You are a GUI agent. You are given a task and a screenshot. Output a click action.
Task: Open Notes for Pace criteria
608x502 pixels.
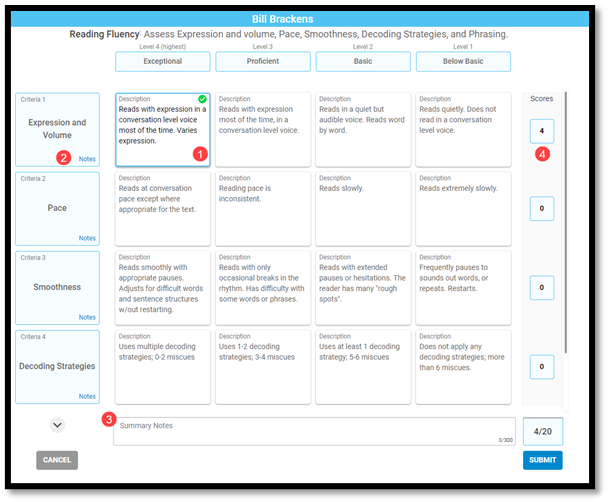[x=87, y=238]
